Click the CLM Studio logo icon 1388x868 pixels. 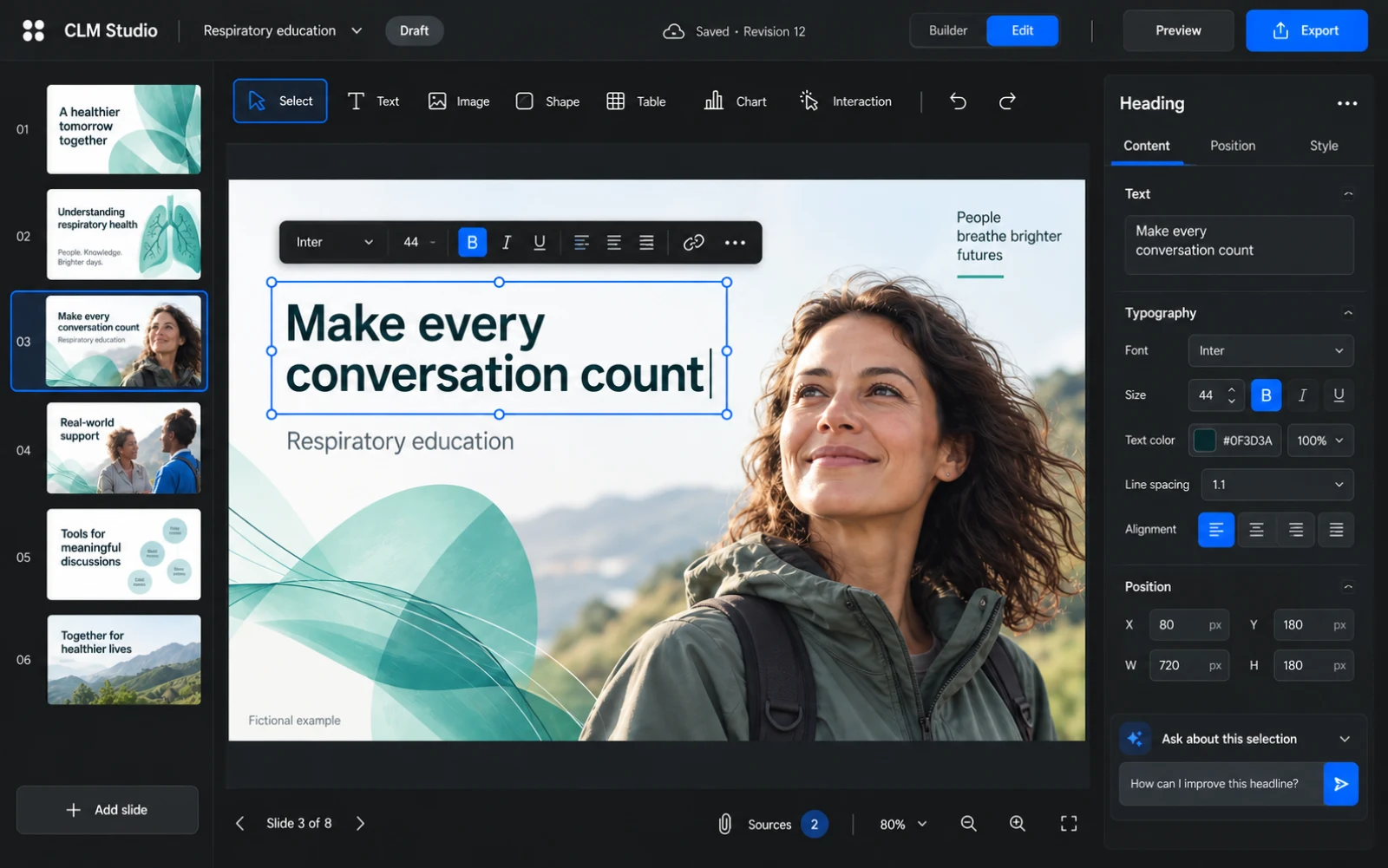click(33, 31)
